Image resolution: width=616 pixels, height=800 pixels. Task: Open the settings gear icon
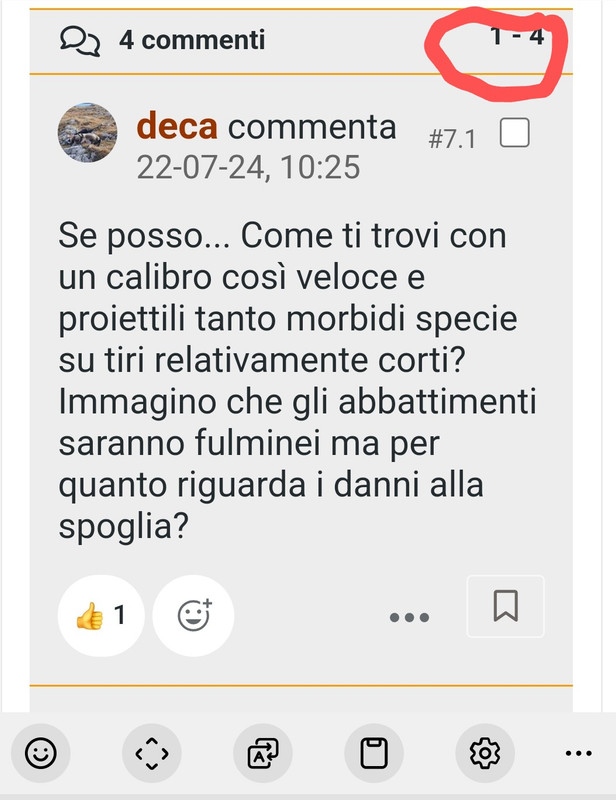tap(485, 753)
